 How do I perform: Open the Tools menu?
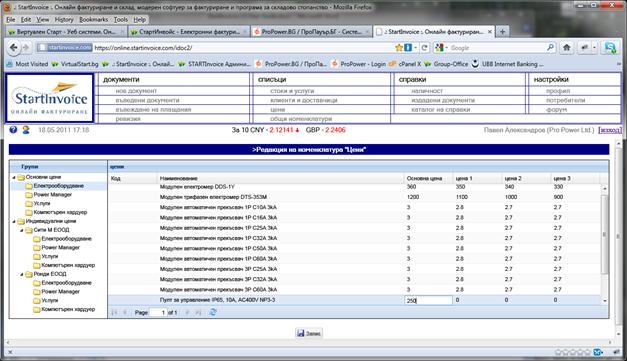click(x=121, y=20)
